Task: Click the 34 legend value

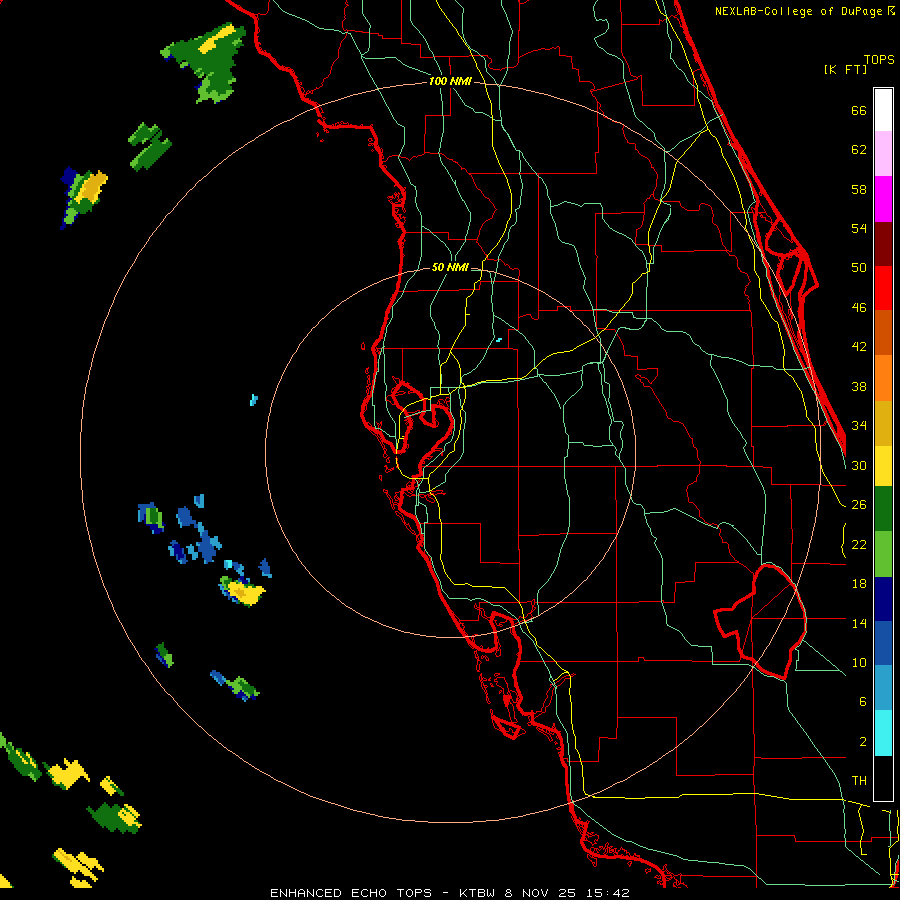Action: (859, 426)
